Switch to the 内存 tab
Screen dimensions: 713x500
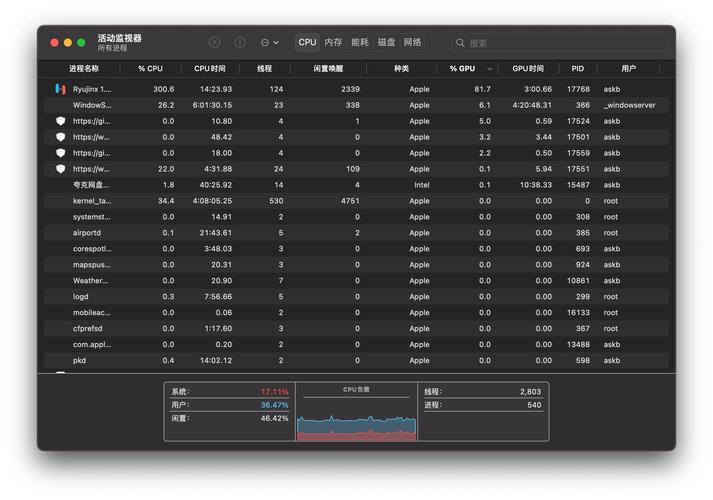coord(333,42)
